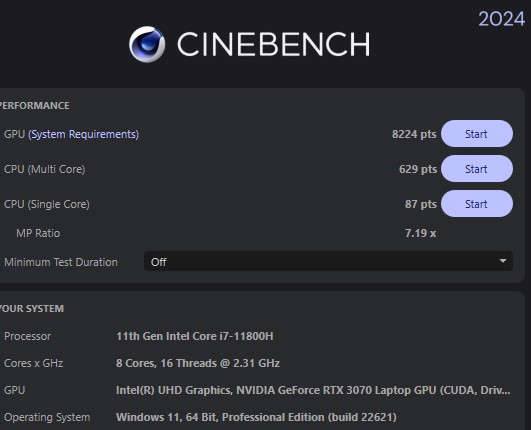Select the Single Core score 87 pts
Viewport: 531px width, 430px height.
[421, 204]
